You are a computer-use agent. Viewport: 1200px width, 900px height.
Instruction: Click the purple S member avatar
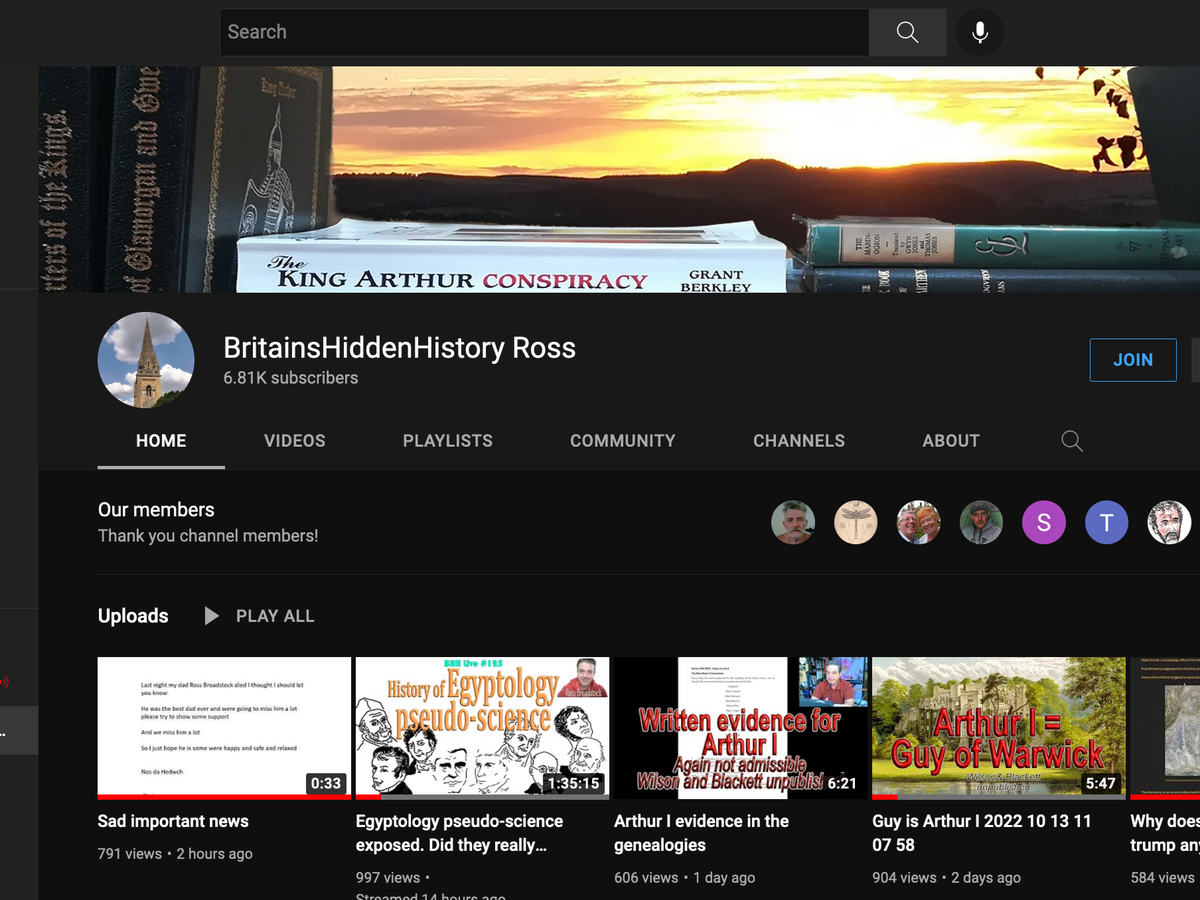pos(1044,522)
